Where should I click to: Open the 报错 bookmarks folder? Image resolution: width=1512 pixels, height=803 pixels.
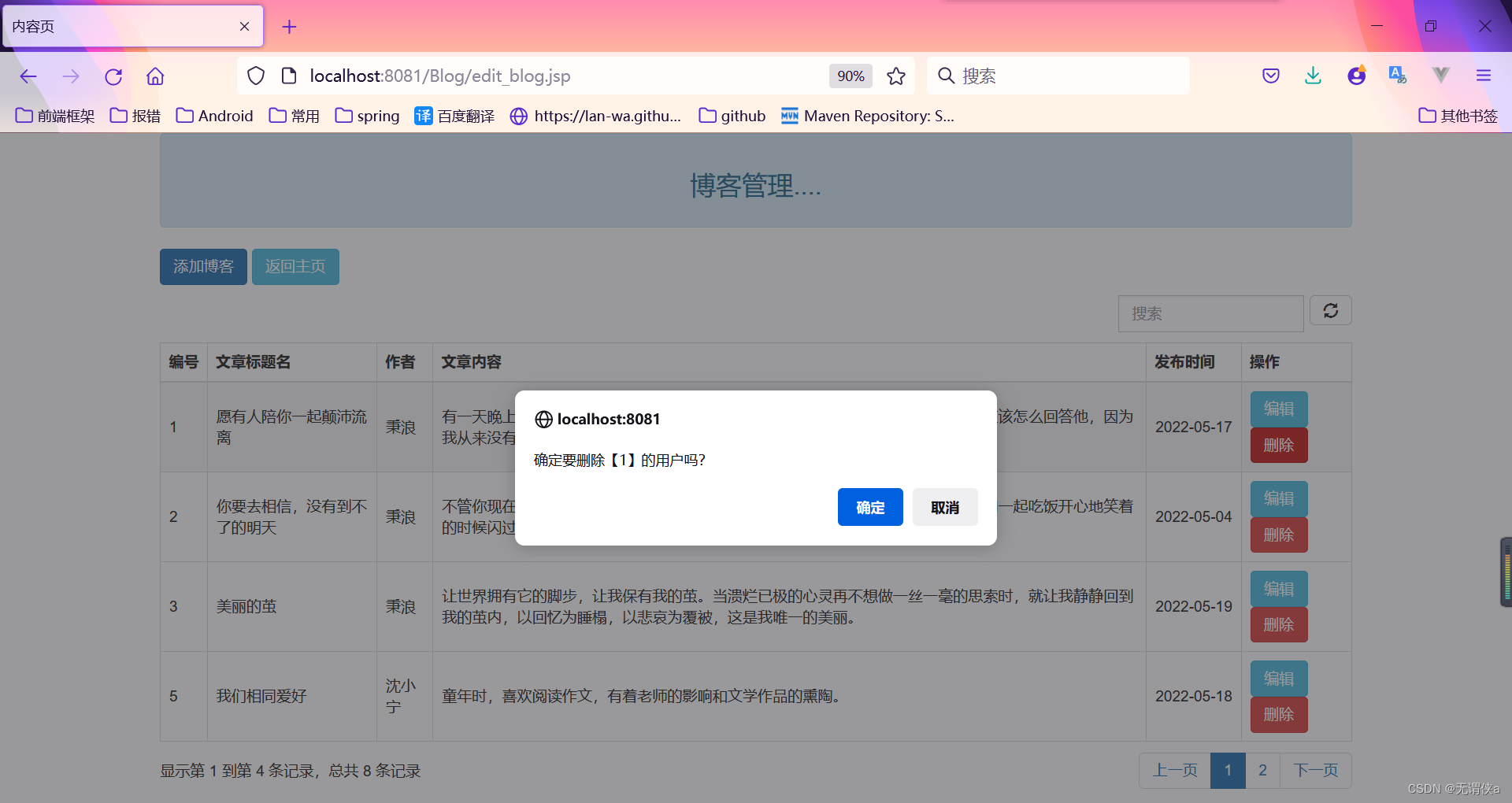point(135,116)
